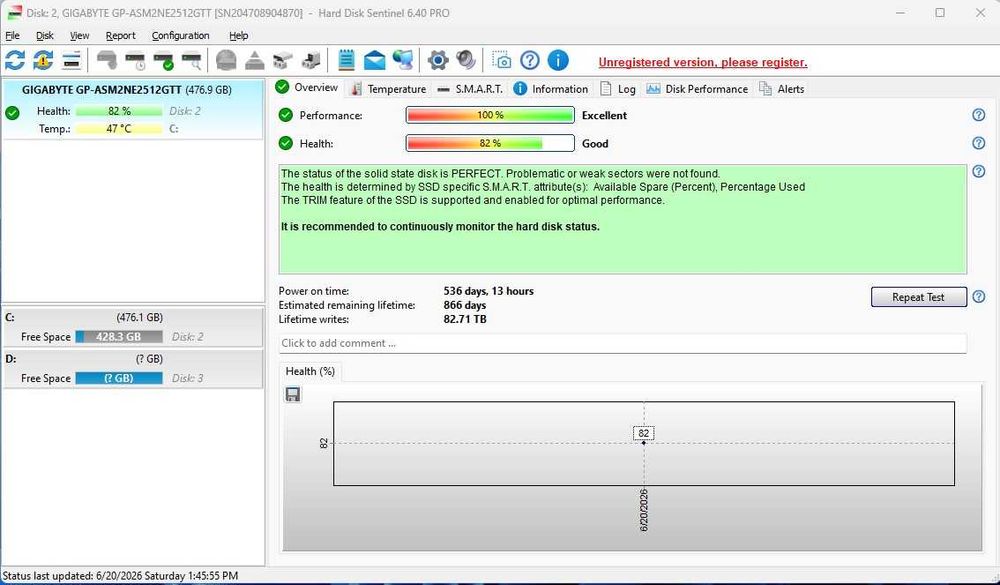Click the Performance 100 % bar
Viewport: 1000px width, 585px height.
point(490,115)
